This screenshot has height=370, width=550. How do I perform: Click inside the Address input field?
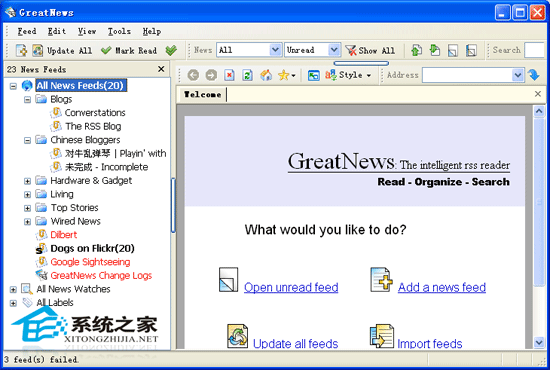click(467, 75)
